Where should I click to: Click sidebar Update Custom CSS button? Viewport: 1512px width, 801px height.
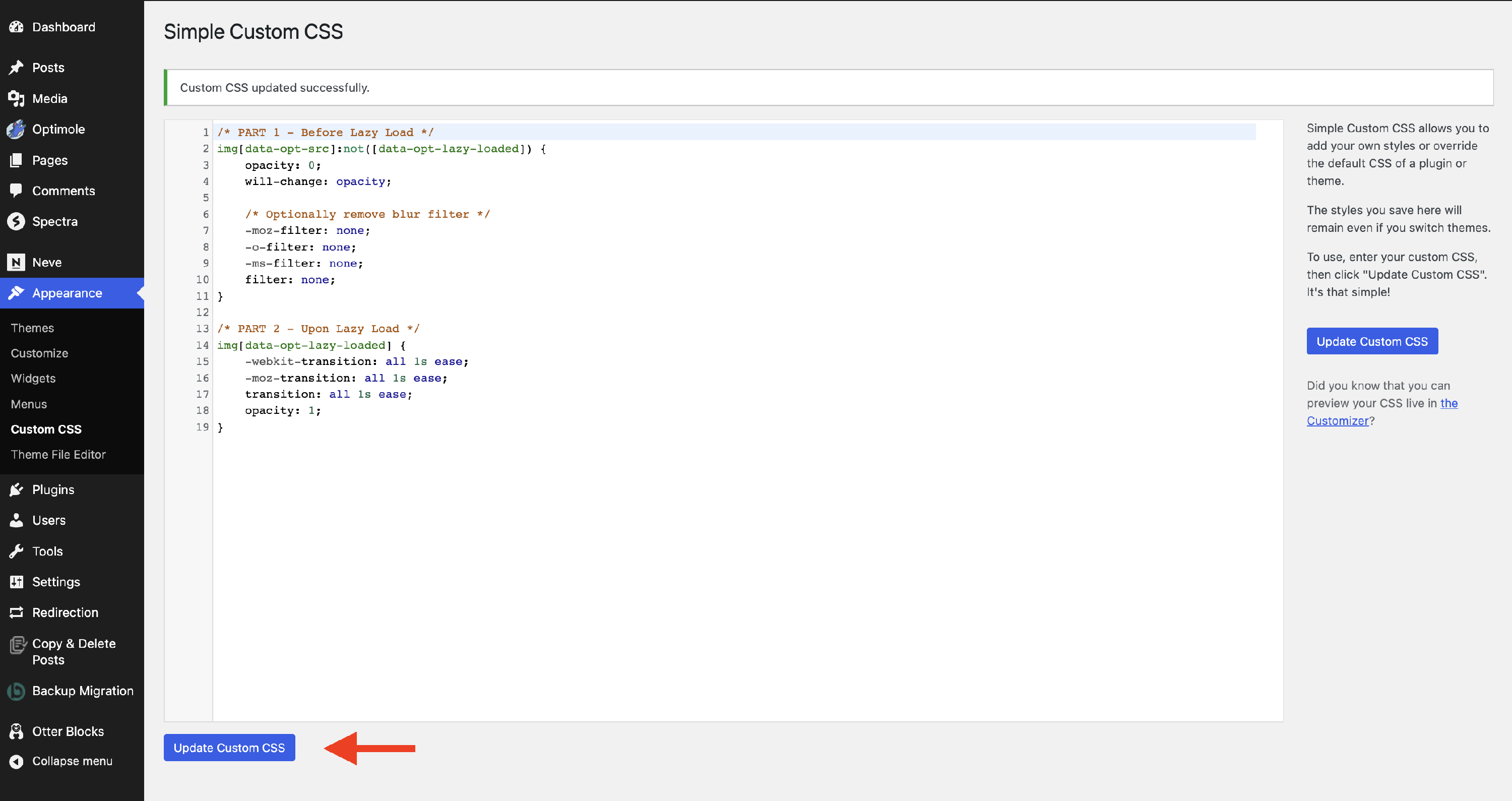pyautogui.click(x=1372, y=341)
